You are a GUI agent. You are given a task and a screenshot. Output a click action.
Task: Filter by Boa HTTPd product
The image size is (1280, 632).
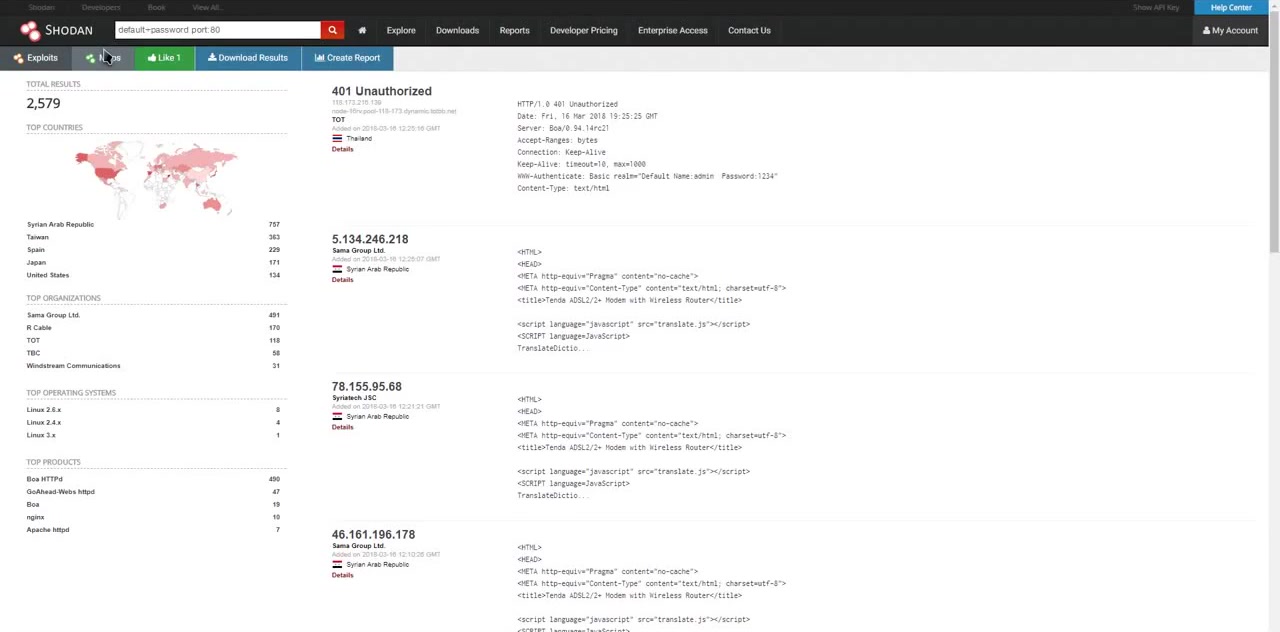[44, 479]
